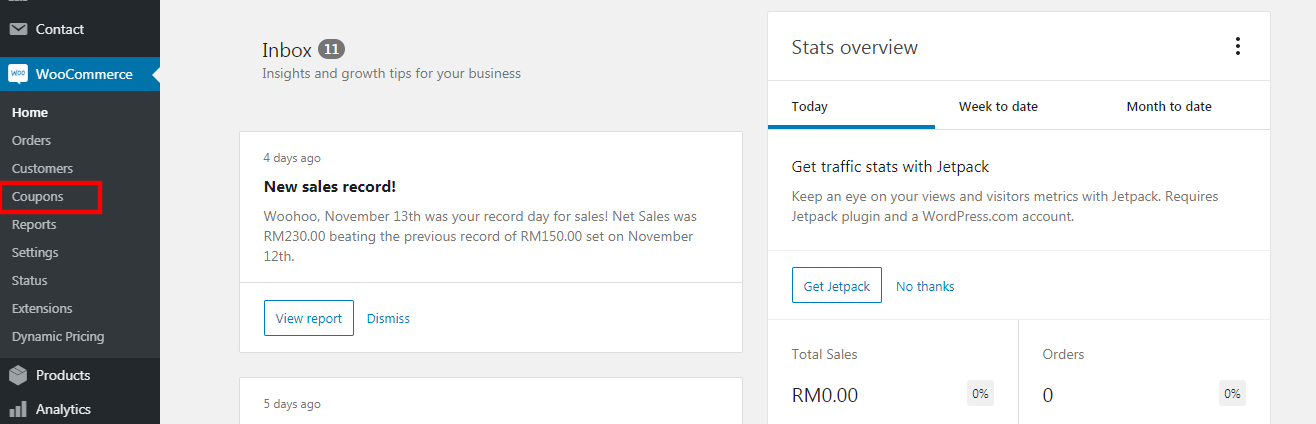
Task: Switch to Month to date tab
Action: click(x=1168, y=107)
